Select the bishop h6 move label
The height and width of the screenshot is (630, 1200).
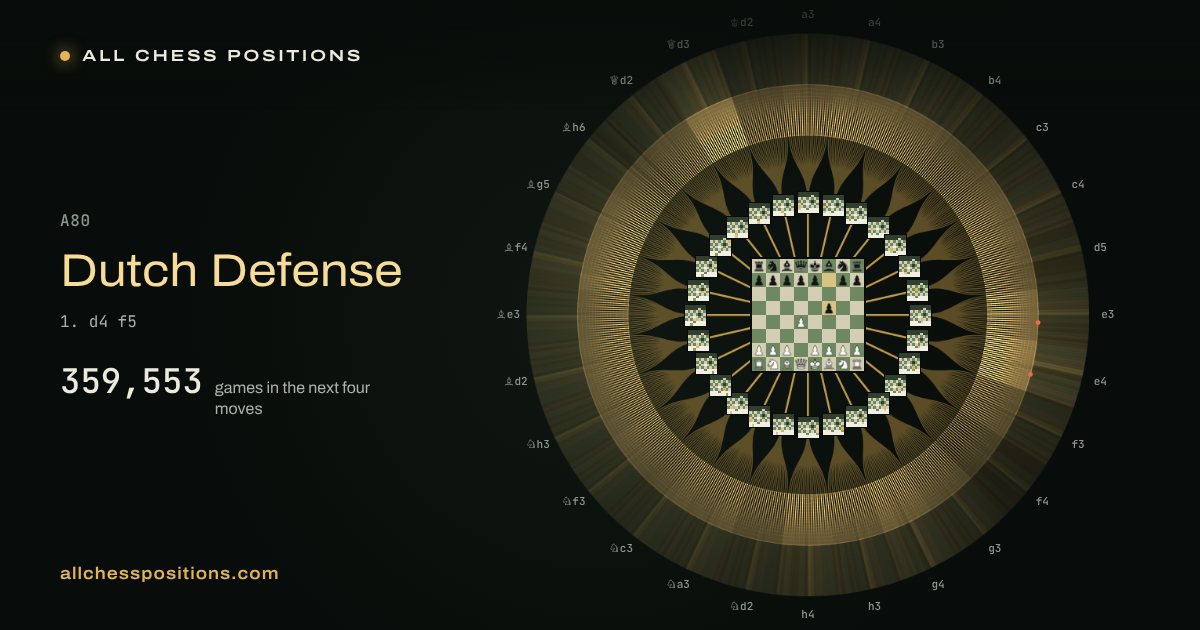point(574,127)
